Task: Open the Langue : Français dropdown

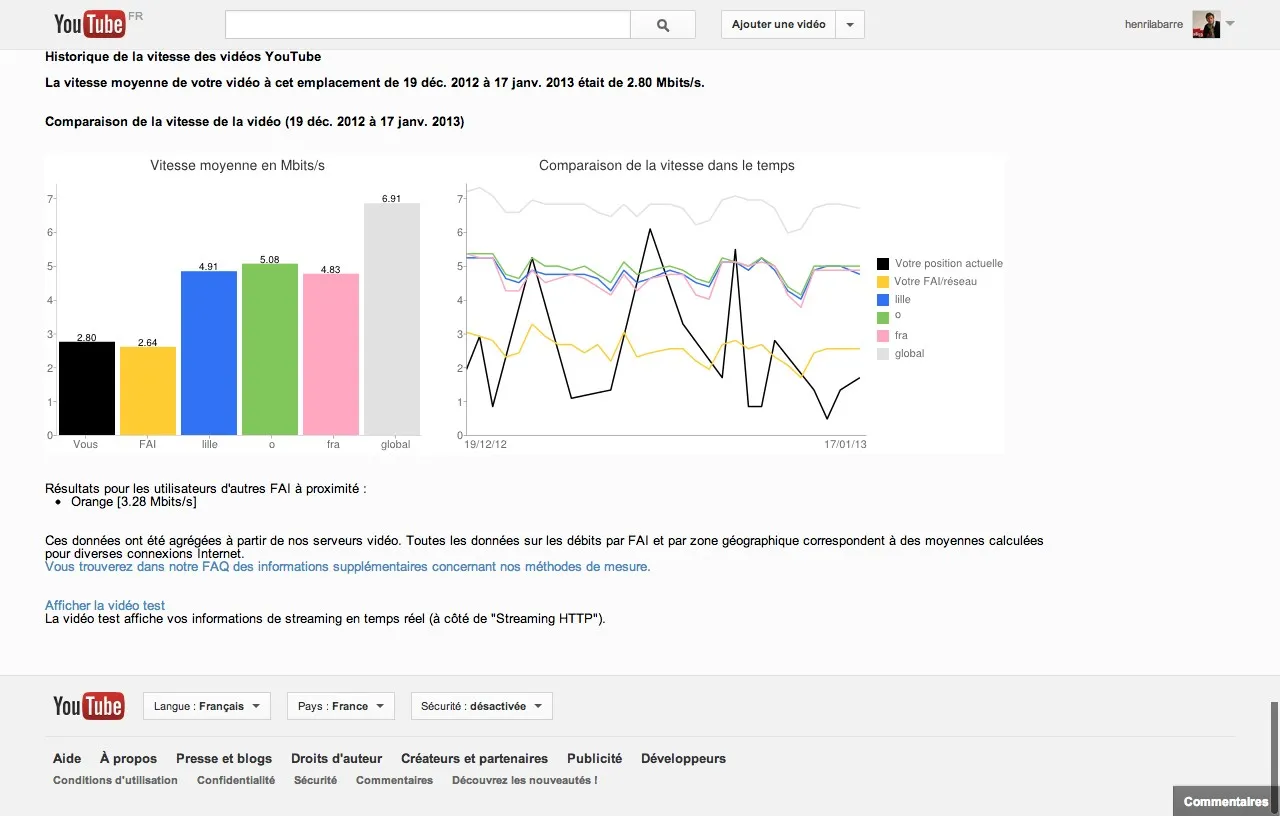Action: point(207,706)
